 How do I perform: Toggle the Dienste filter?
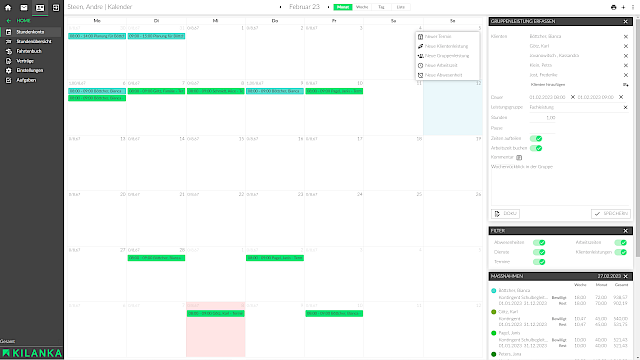[539, 252]
